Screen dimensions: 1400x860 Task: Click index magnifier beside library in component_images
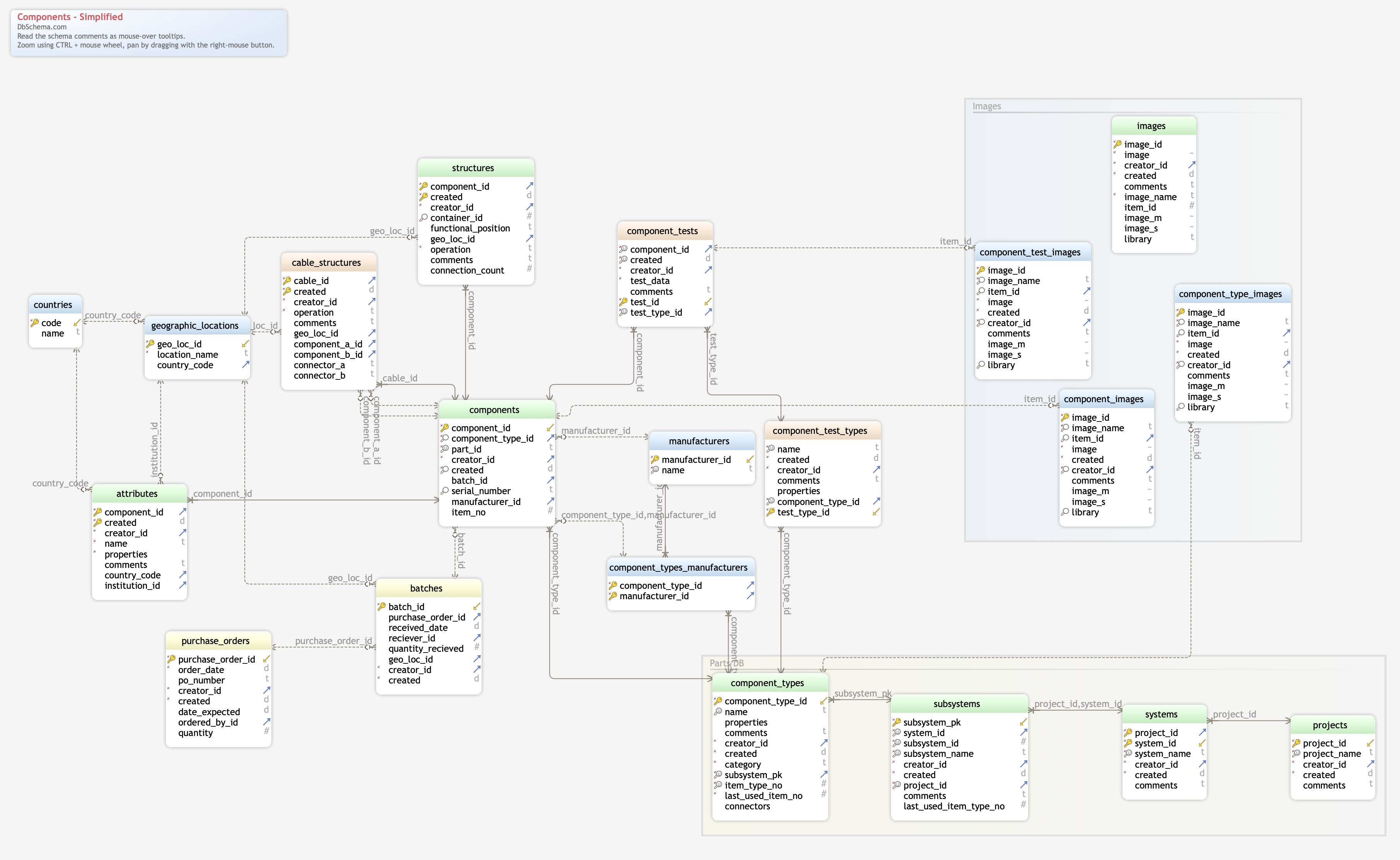1064,512
